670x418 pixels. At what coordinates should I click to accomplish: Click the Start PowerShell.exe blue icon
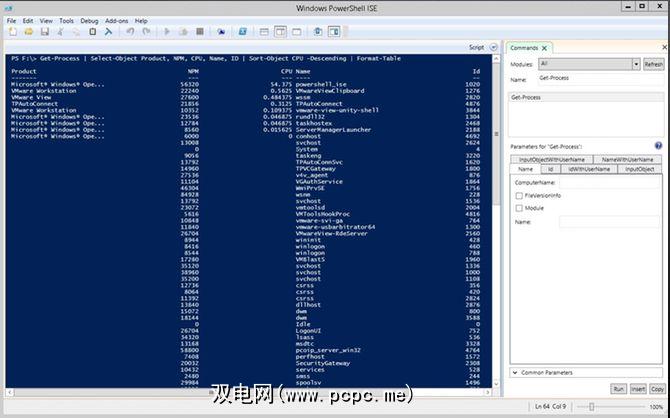point(242,32)
